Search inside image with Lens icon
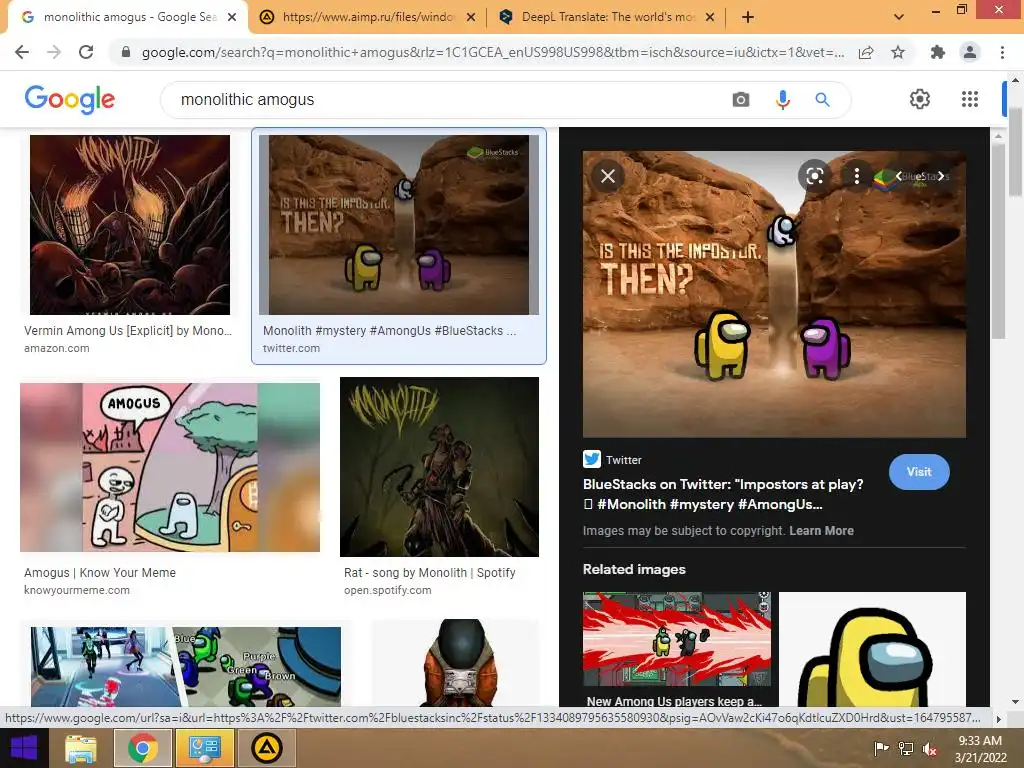The image size is (1024, 768). pyautogui.click(x=814, y=176)
